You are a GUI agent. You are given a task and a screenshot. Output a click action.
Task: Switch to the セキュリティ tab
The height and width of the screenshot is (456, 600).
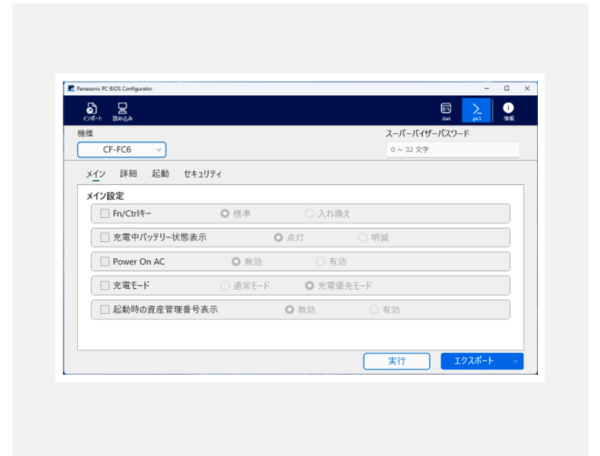[202, 174]
